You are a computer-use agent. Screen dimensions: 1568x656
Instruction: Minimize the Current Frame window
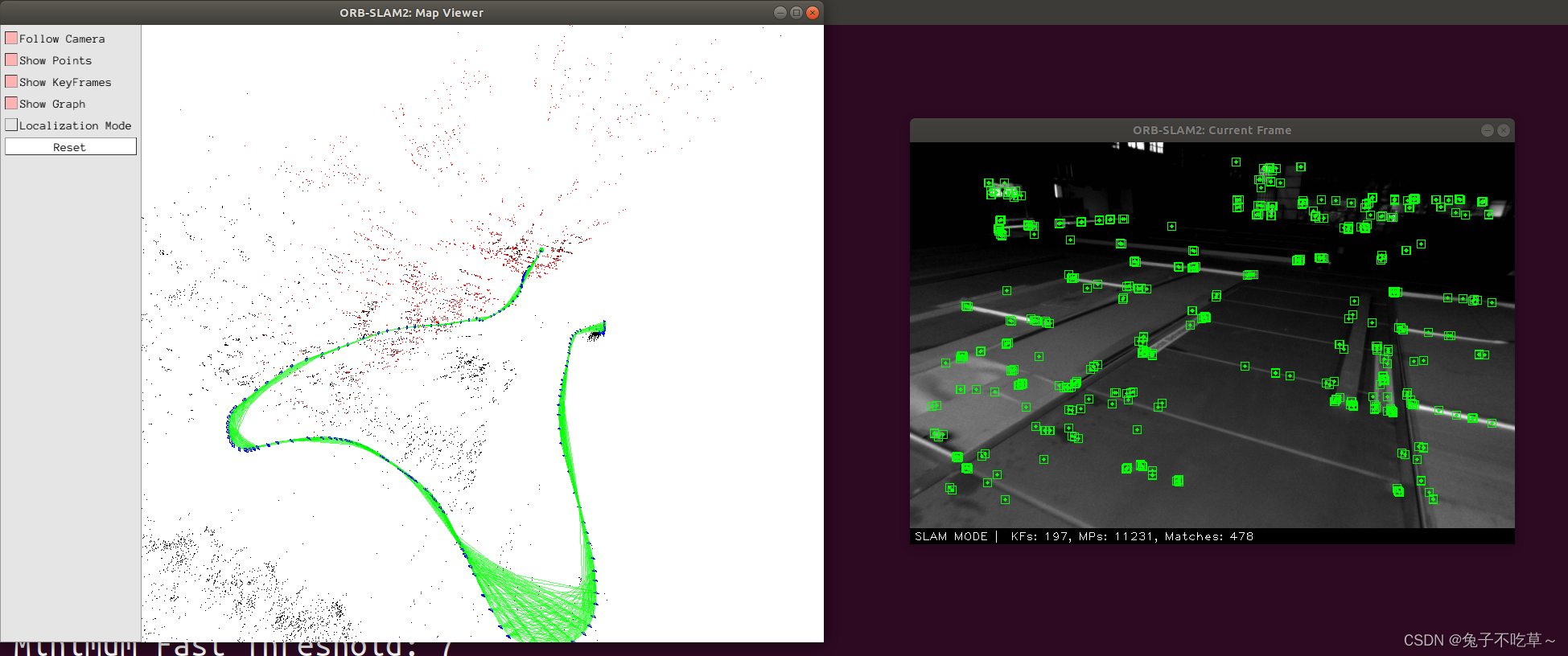[x=1488, y=130]
